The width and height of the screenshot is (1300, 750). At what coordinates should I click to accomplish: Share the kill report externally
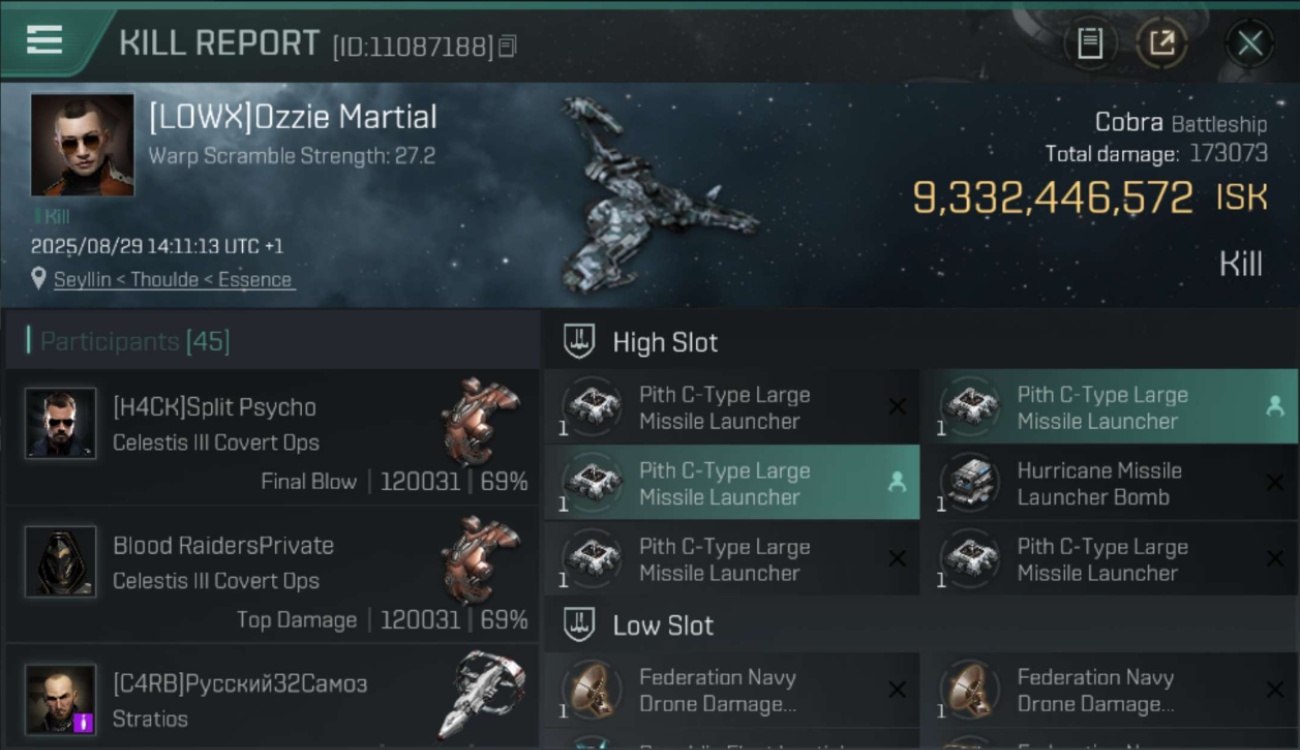tap(1162, 43)
